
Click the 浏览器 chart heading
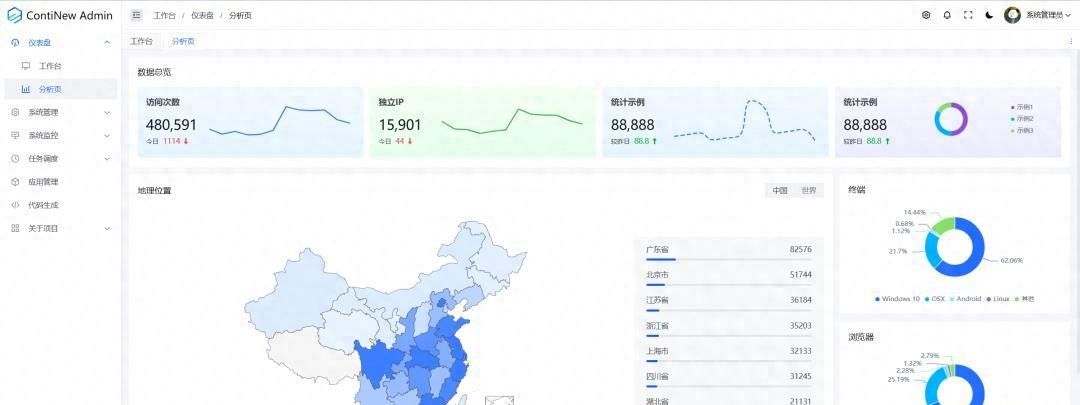(x=861, y=338)
